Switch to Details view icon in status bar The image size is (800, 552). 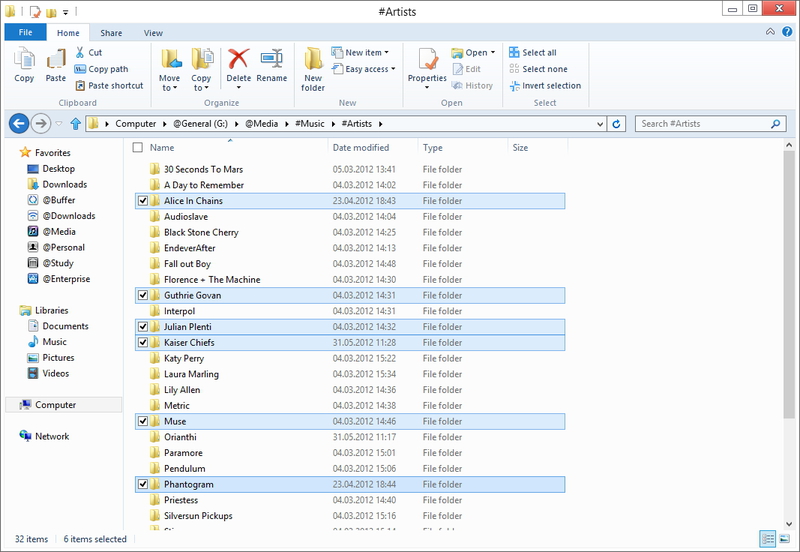coord(767,538)
